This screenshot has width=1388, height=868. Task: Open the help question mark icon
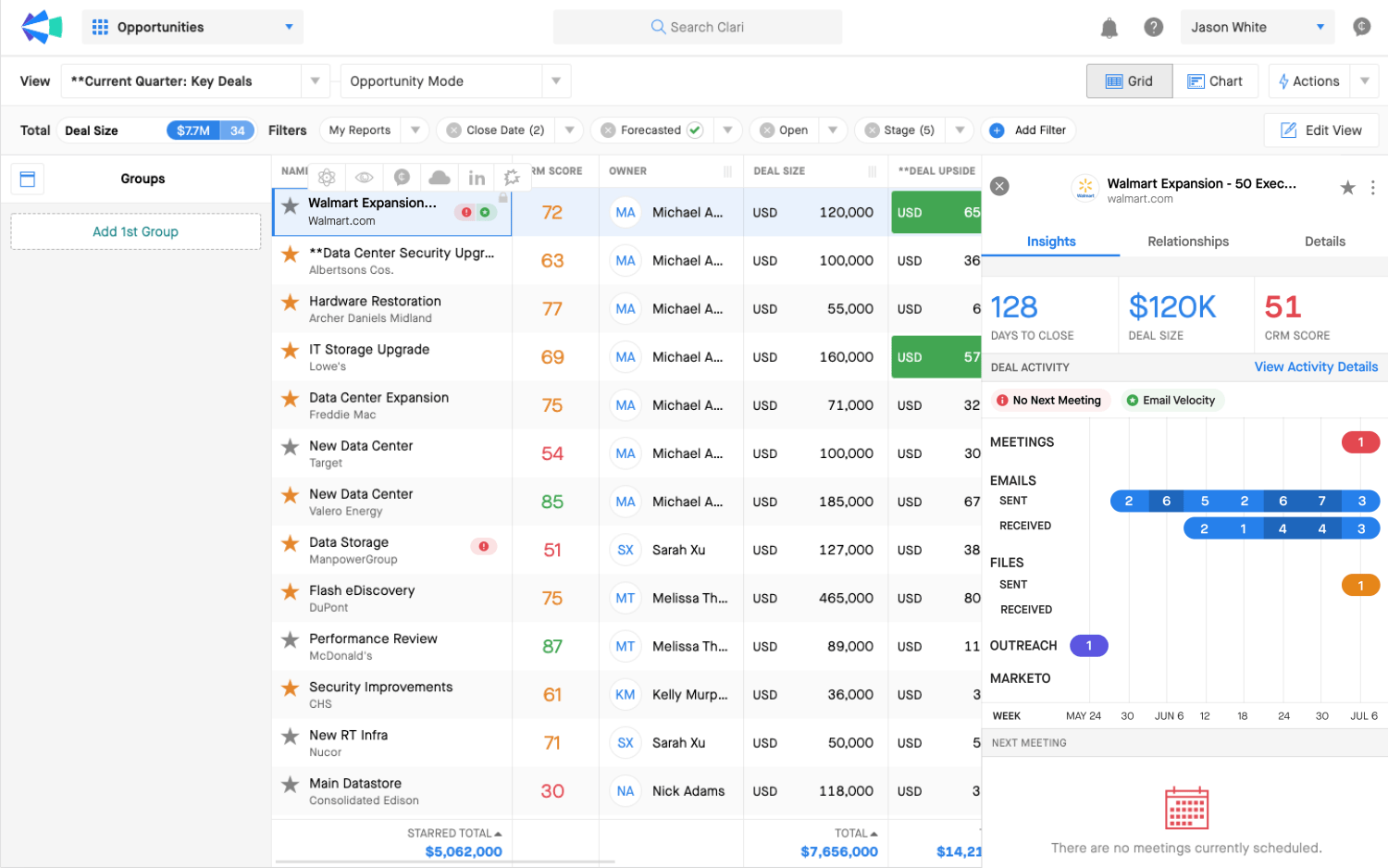pyautogui.click(x=1153, y=28)
